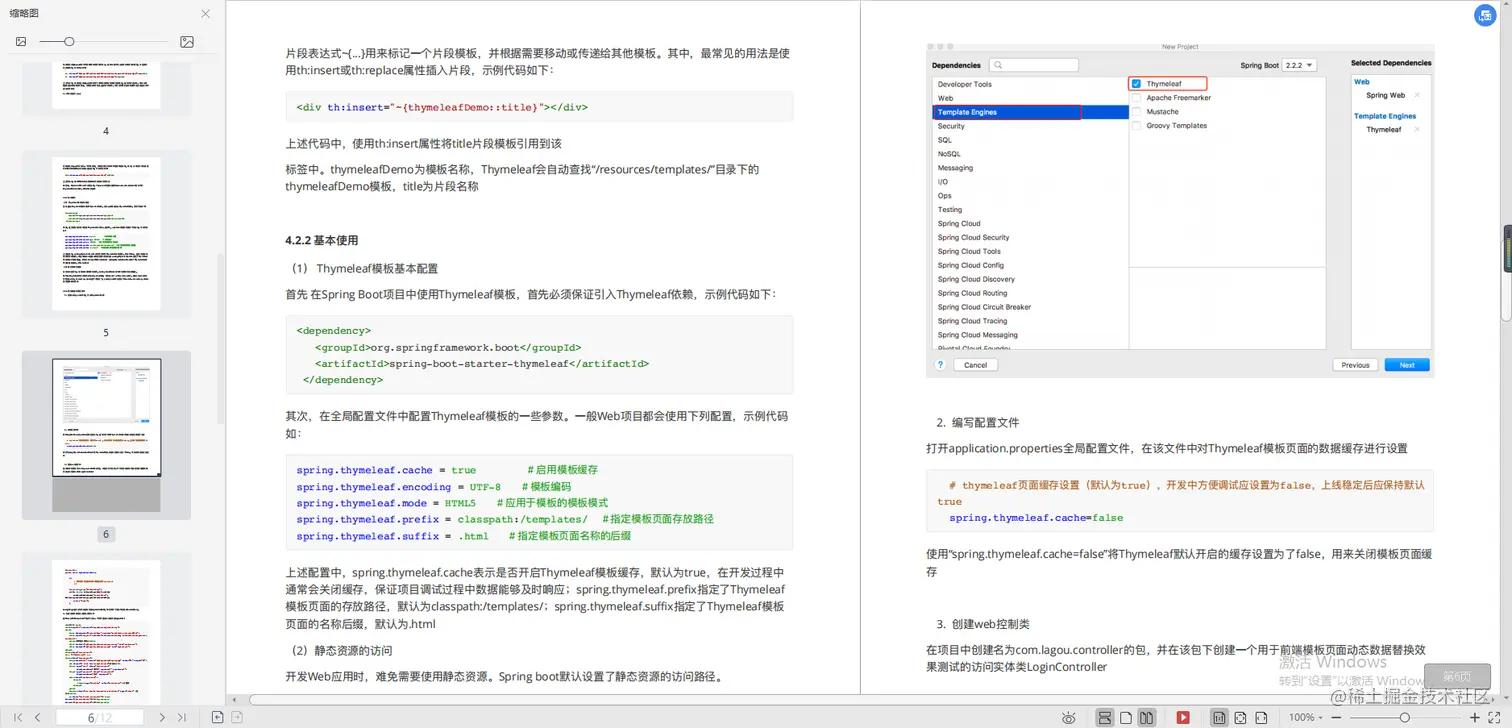Image resolution: width=1512 pixels, height=728 pixels.
Task: Zoom out with minus button
Action: pos(1336,718)
